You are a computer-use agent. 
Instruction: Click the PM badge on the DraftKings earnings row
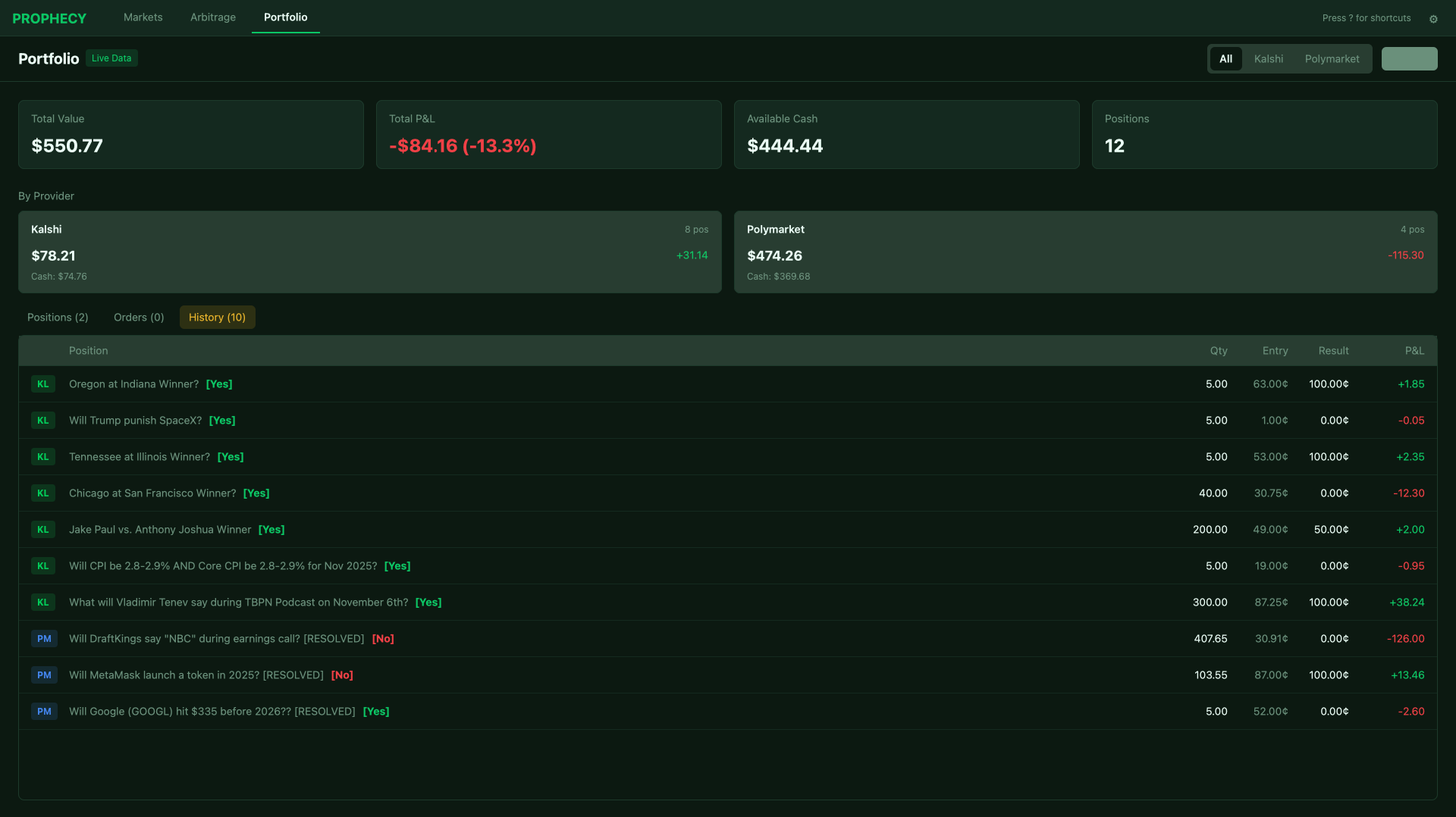44,638
